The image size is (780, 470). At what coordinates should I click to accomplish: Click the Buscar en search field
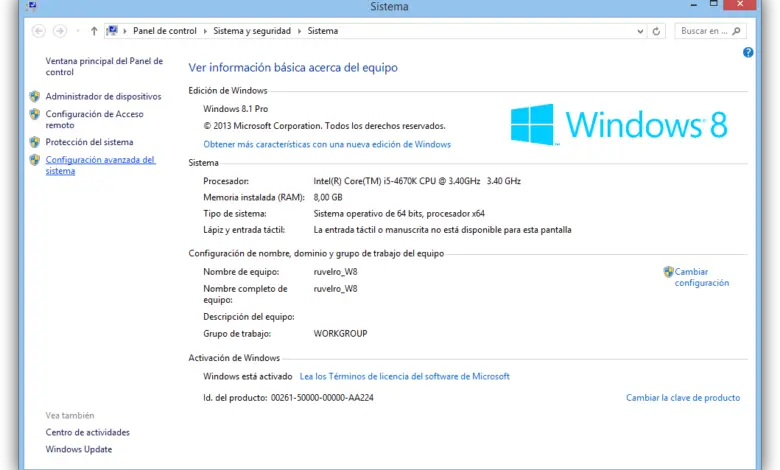[x=710, y=31]
